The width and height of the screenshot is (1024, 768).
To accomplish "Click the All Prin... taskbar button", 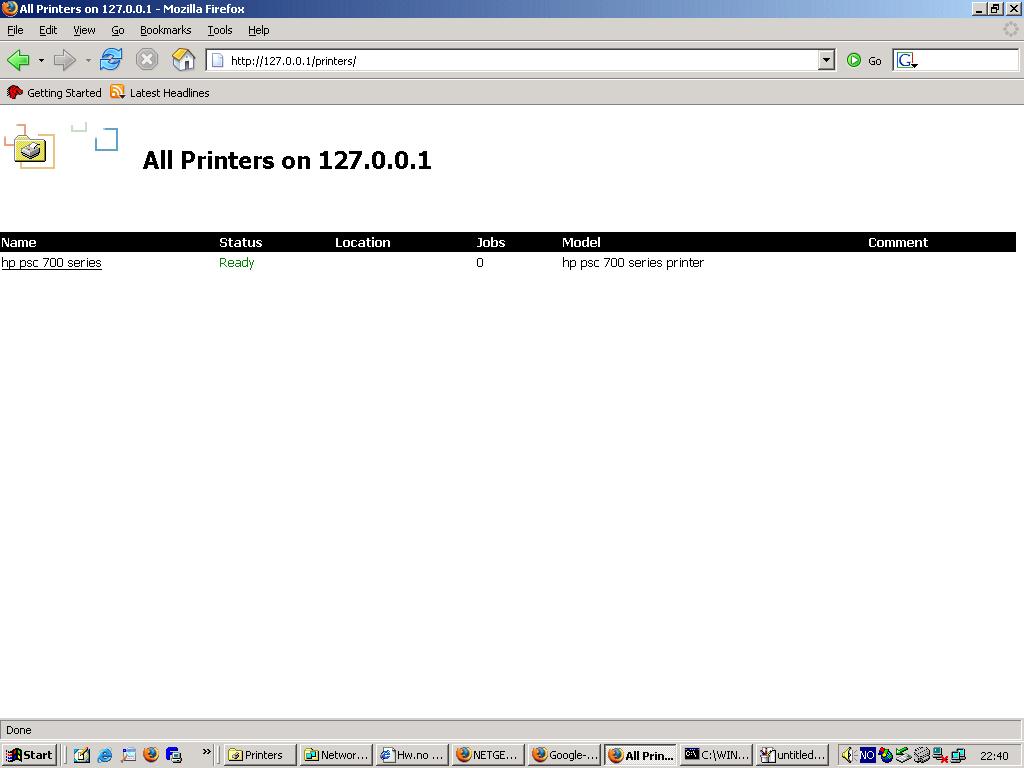I will pyautogui.click(x=641, y=755).
